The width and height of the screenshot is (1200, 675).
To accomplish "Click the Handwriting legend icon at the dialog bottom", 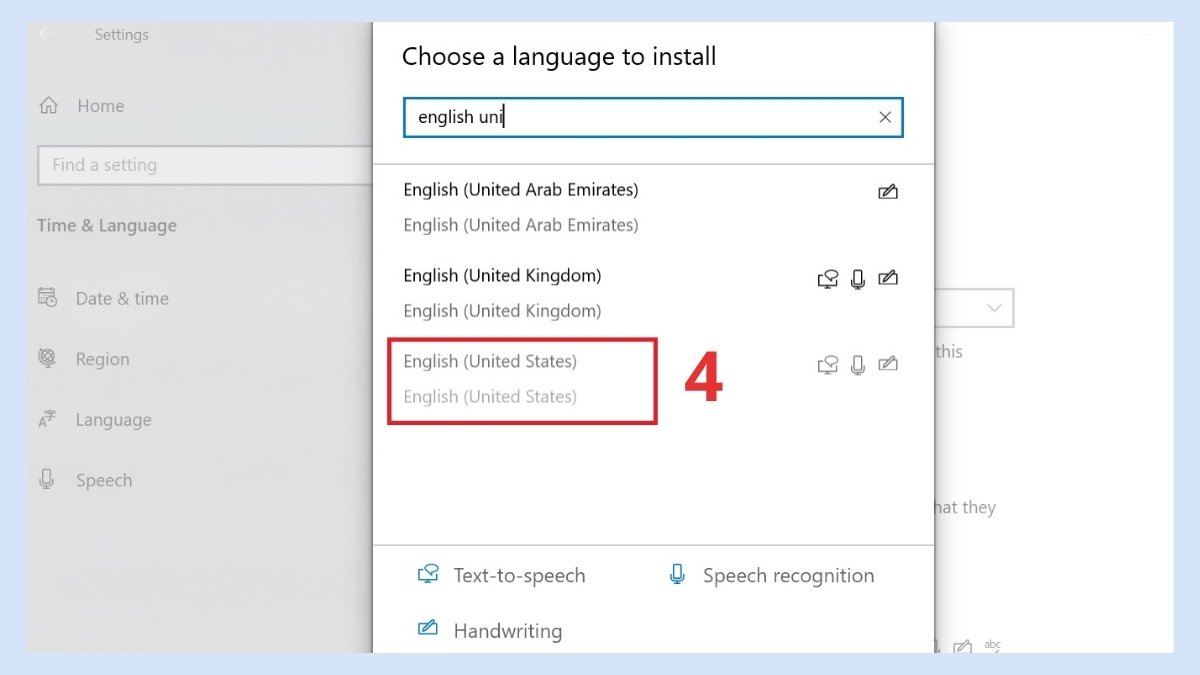I will [x=427, y=630].
